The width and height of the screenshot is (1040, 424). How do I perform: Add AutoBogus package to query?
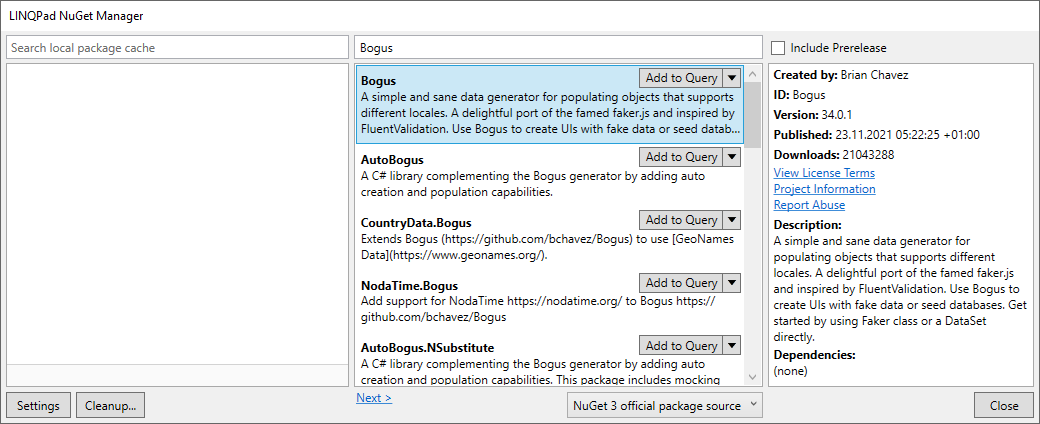(x=681, y=157)
